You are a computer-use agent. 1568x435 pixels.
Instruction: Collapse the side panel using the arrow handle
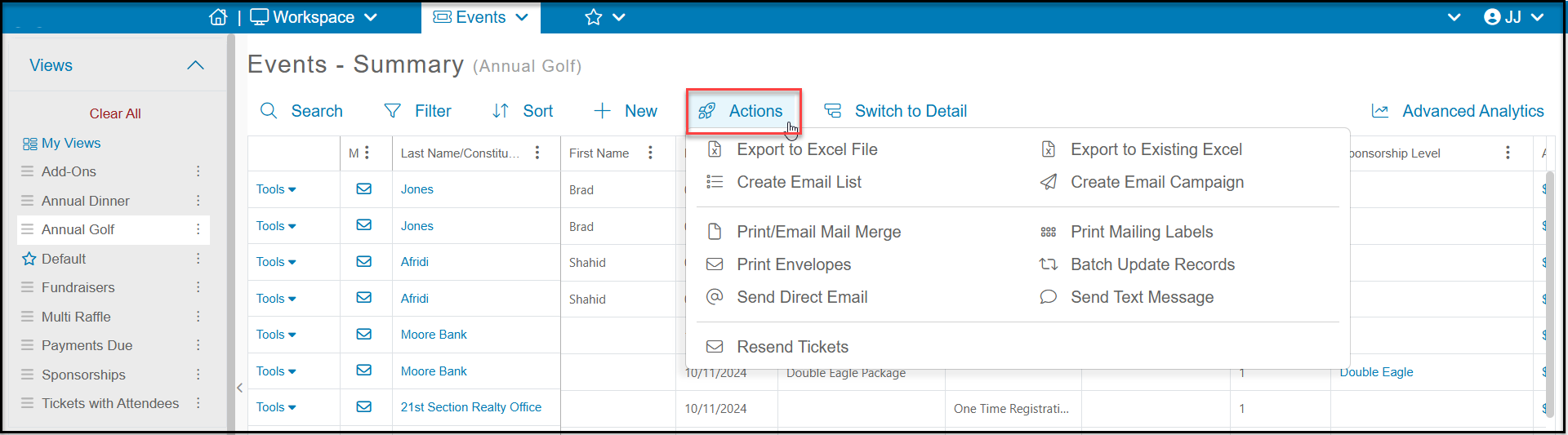(x=239, y=388)
